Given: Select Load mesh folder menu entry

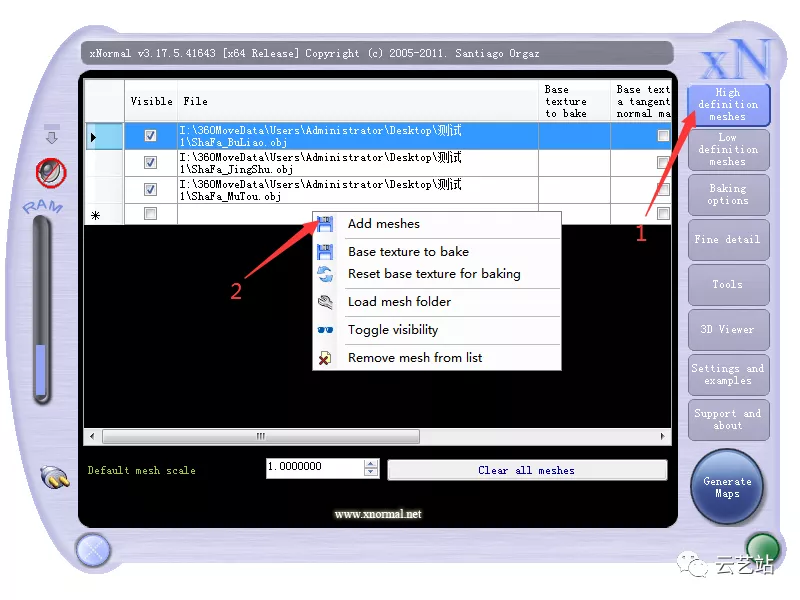Looking at the screenshot, I should point(437,302).
